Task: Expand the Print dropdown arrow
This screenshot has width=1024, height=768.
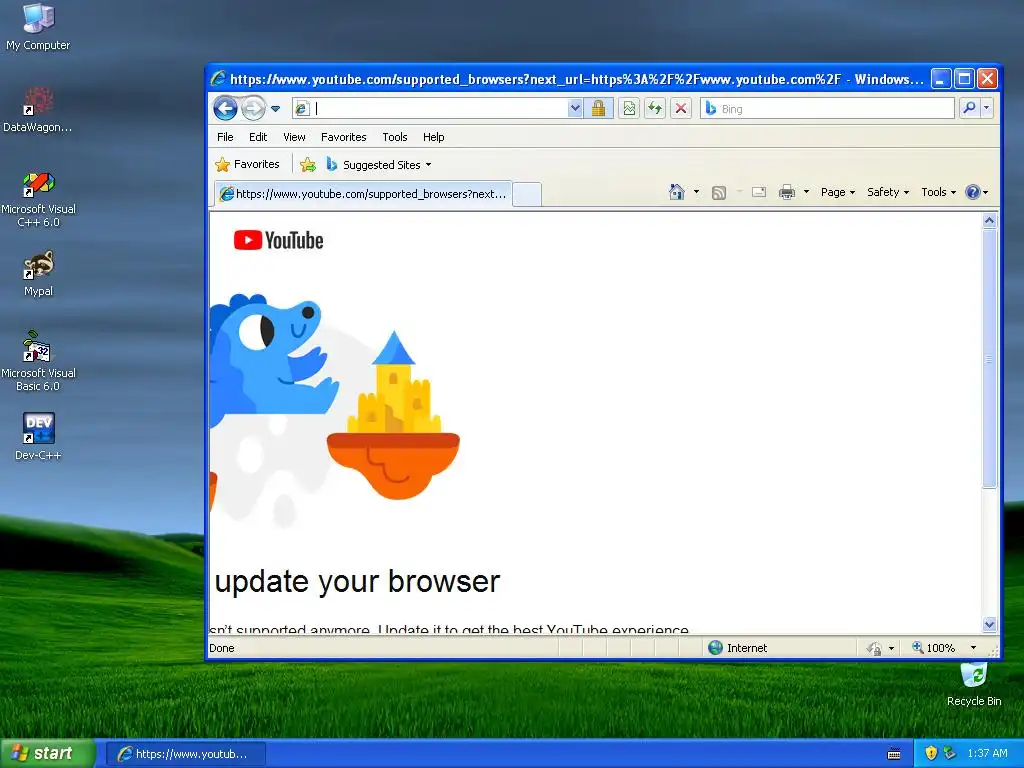Action: point(807,192)
